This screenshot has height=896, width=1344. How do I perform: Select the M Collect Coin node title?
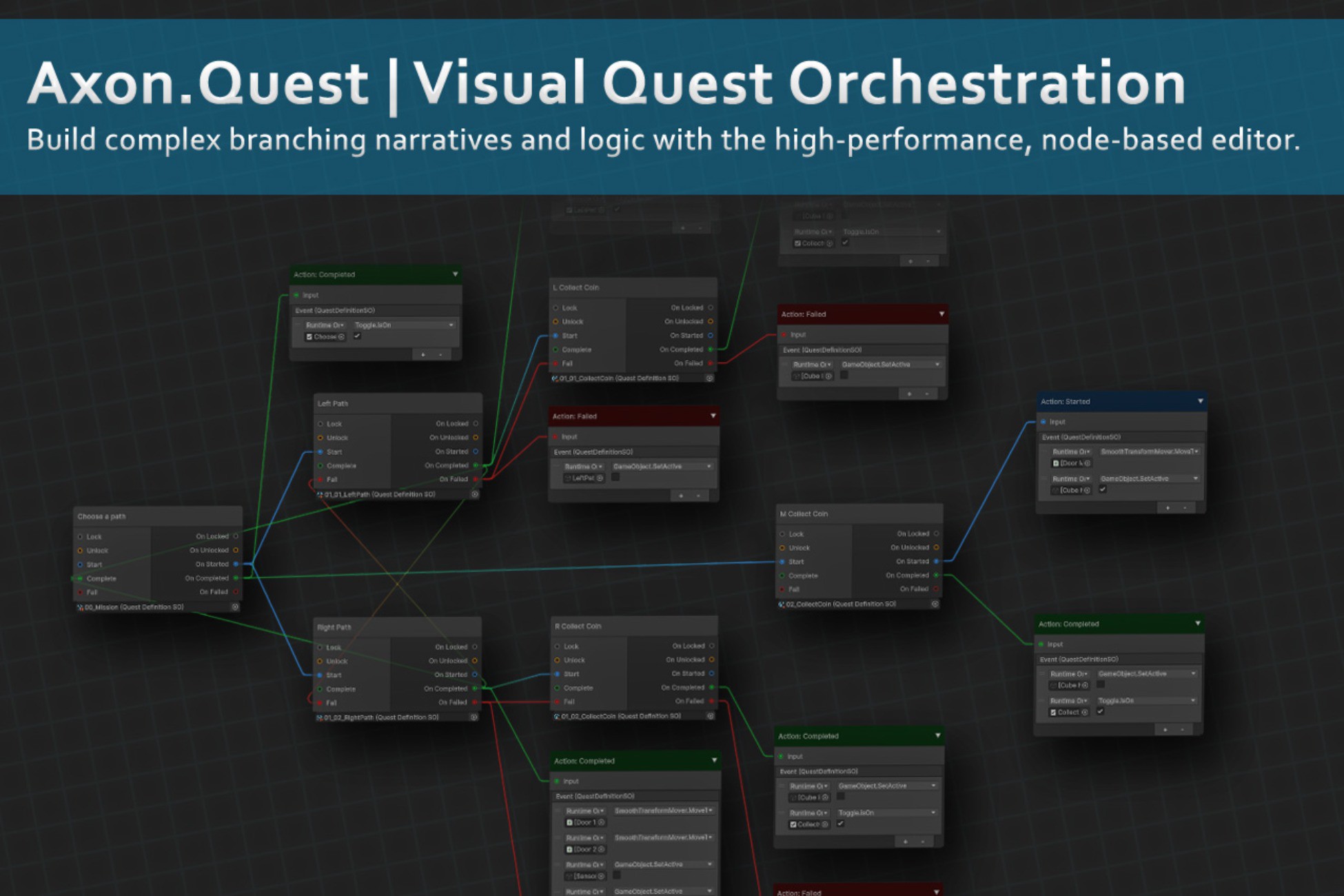coord(804,513)
